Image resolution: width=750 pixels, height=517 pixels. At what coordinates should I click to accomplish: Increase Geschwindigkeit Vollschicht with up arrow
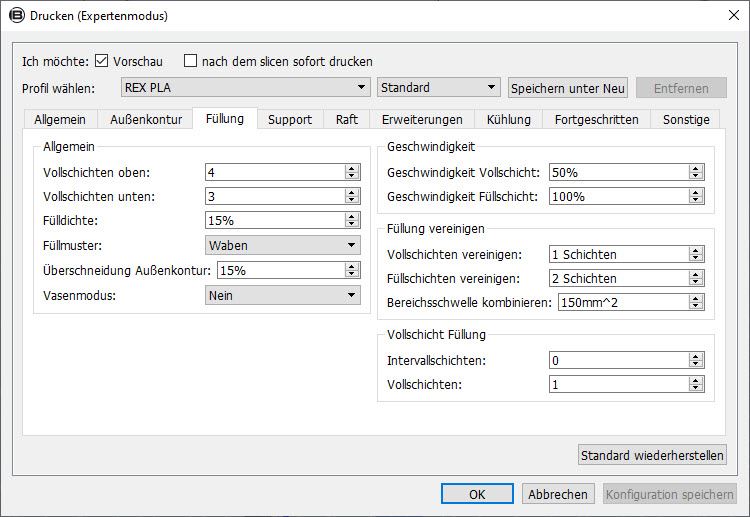coord(696,168)
